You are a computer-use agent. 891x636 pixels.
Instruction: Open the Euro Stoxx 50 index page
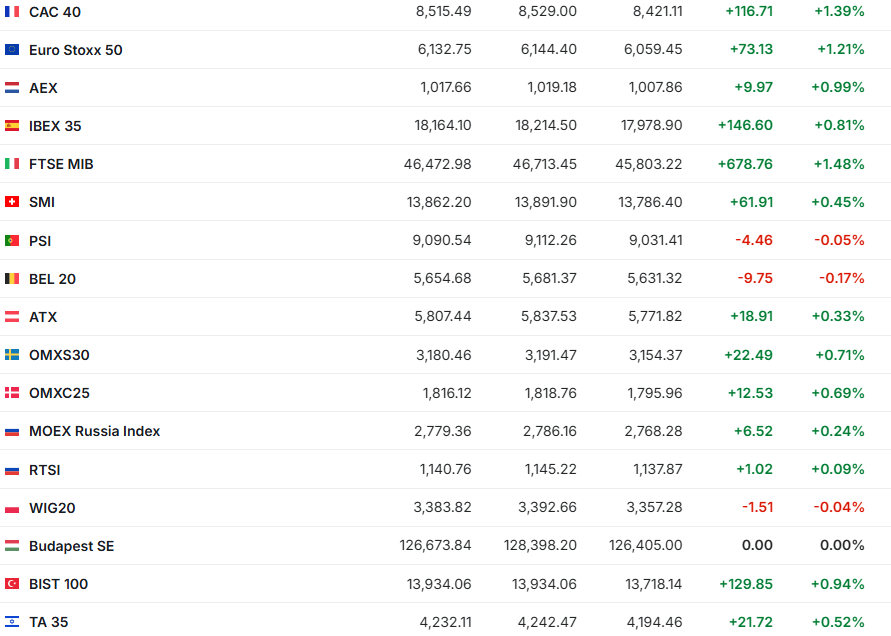[x=76, y=50]
